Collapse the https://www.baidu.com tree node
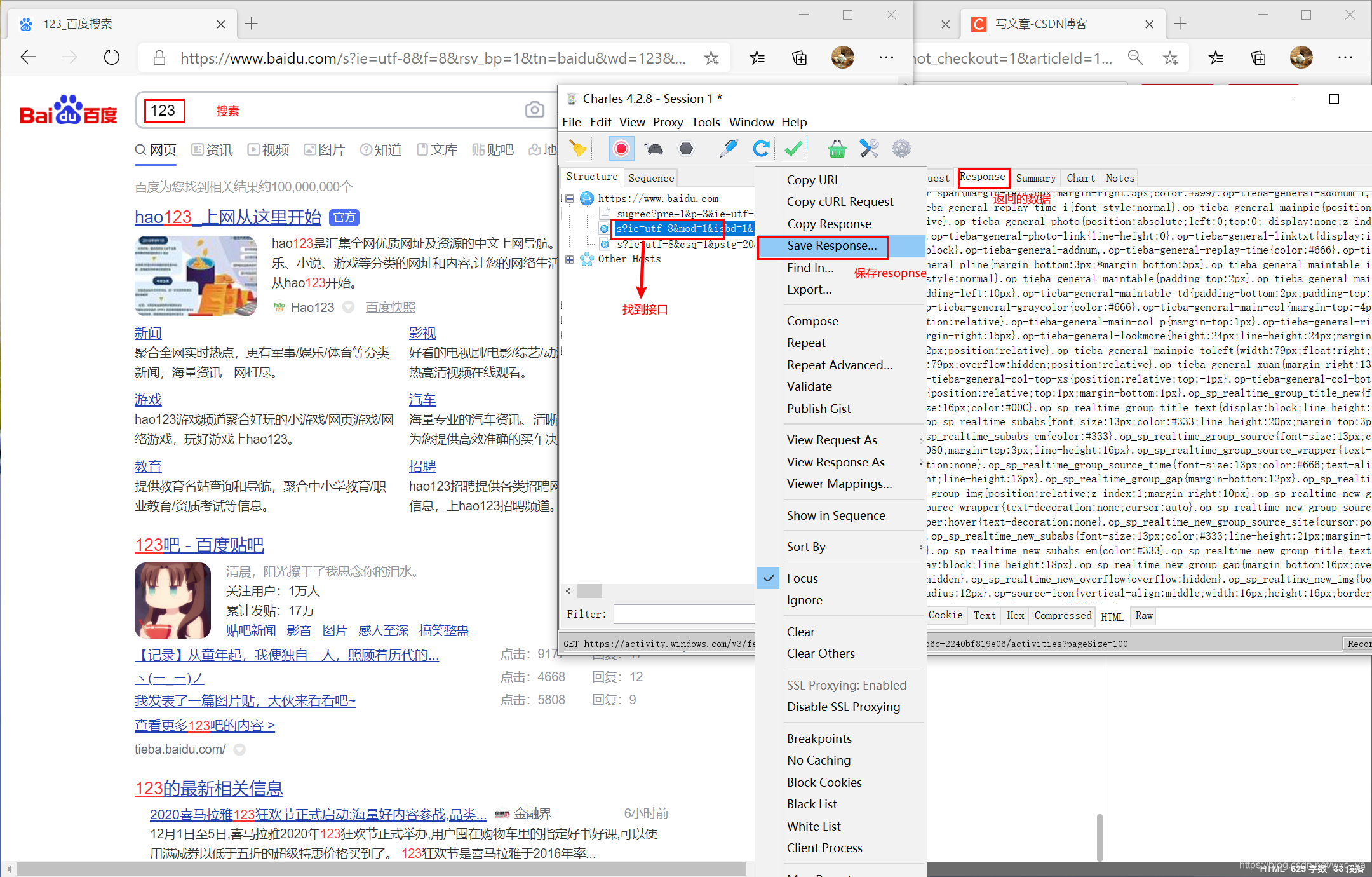The height and width of the screenshot is (877, 1372). coord(570,199)
